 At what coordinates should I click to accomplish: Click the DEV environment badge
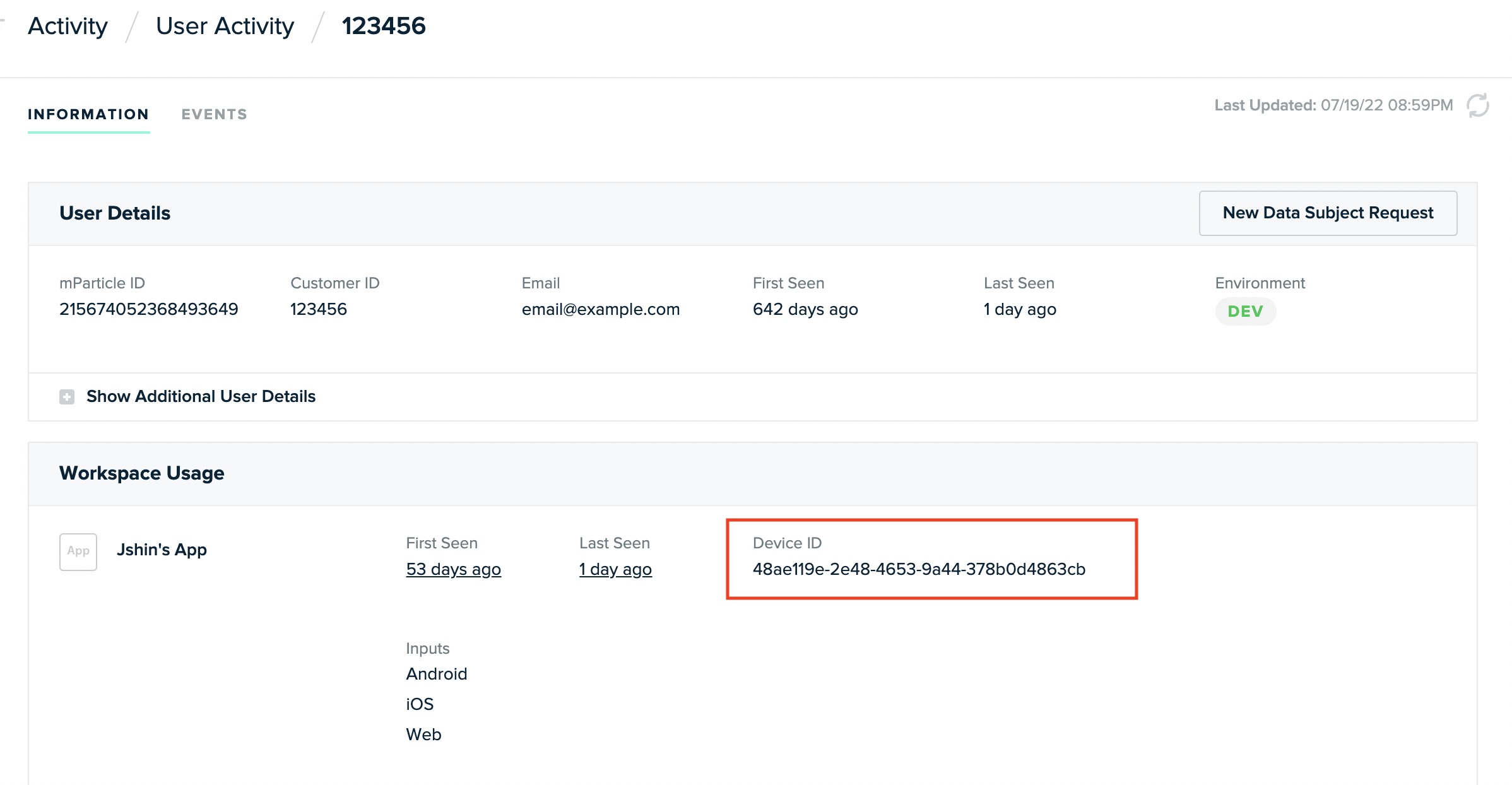(1245, 311)
